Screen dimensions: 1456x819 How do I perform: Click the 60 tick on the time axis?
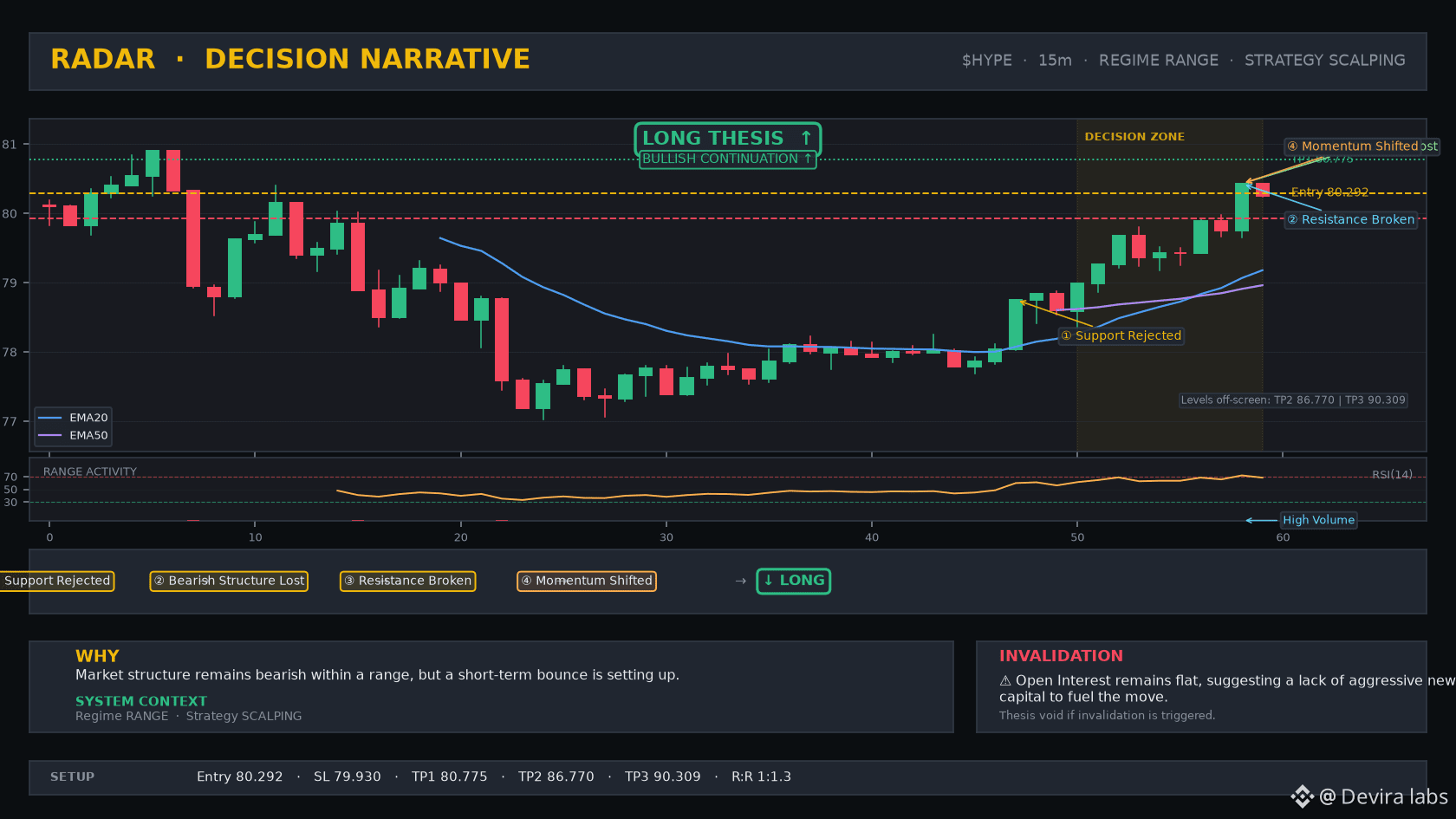point(1283,537)
